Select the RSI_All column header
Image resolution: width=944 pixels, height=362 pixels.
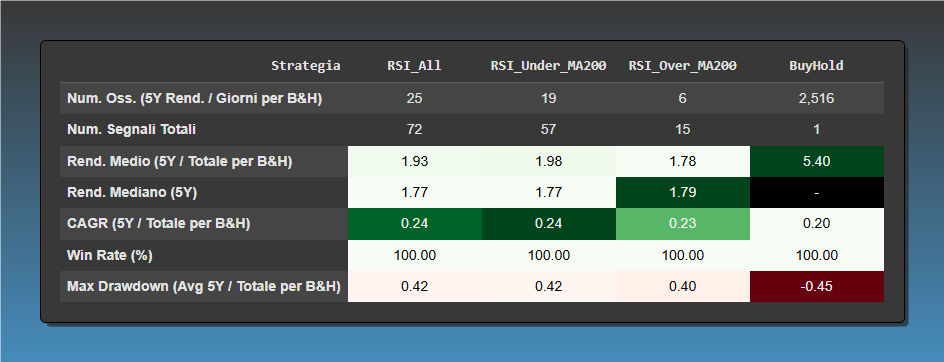[414, 66]
